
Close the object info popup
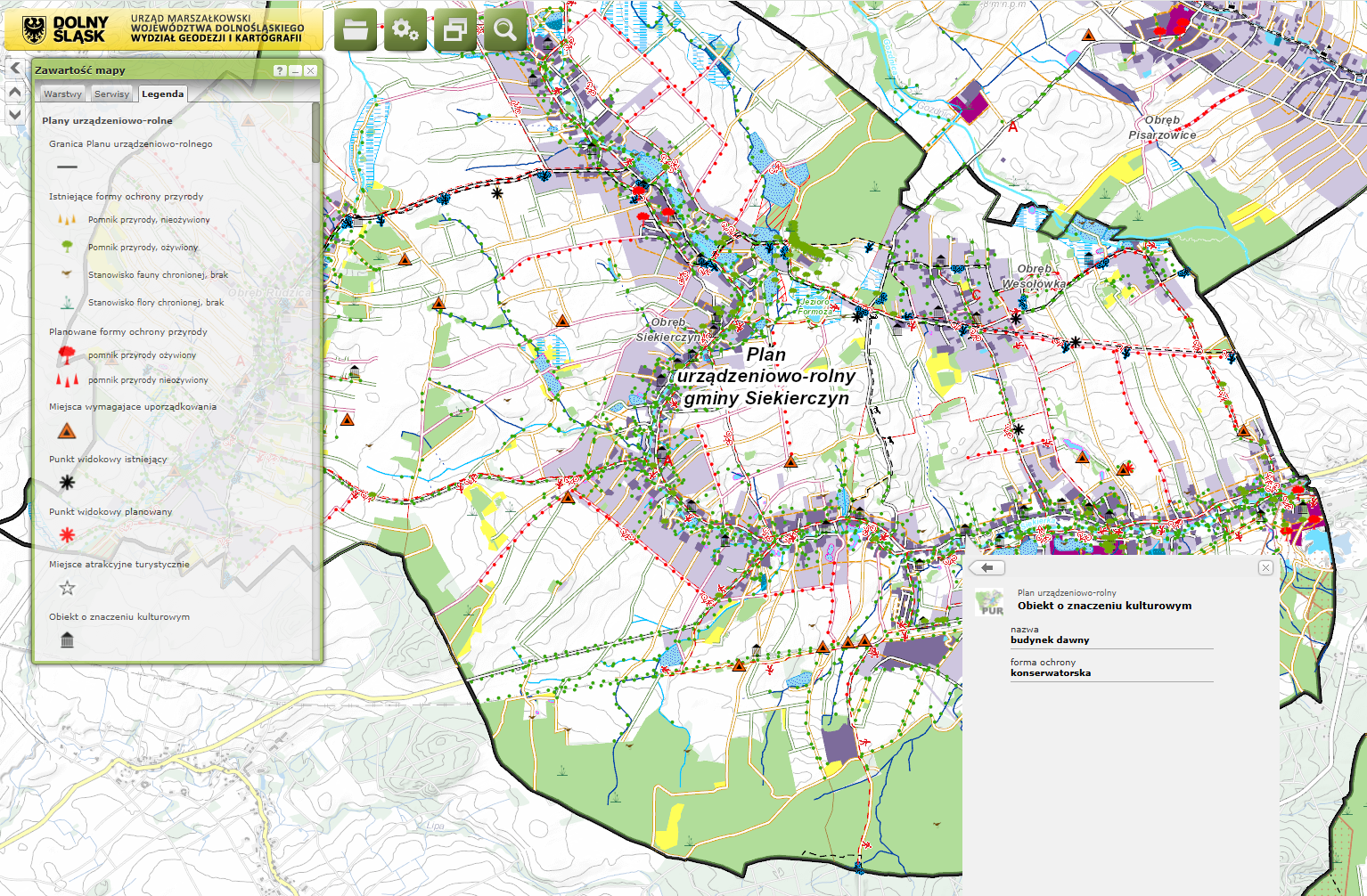pyautogui.click(x=1265, y=568)
